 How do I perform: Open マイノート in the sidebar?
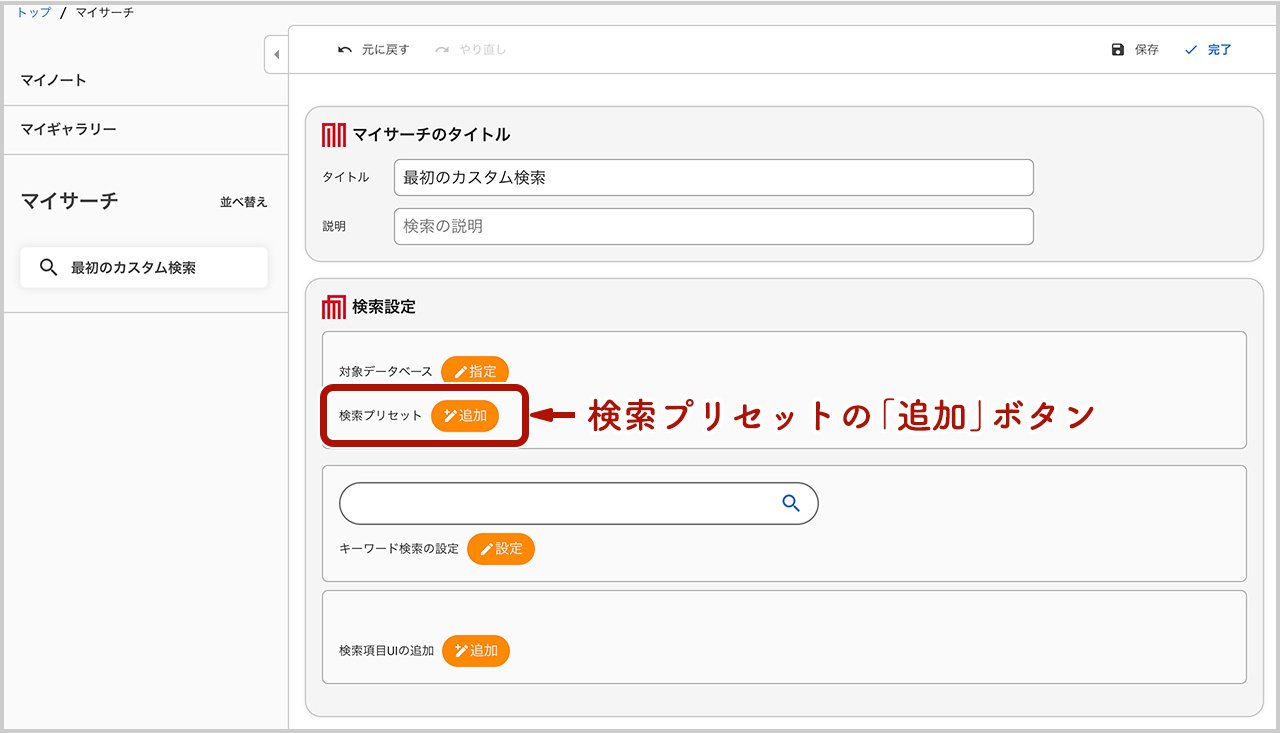point(54,80)
